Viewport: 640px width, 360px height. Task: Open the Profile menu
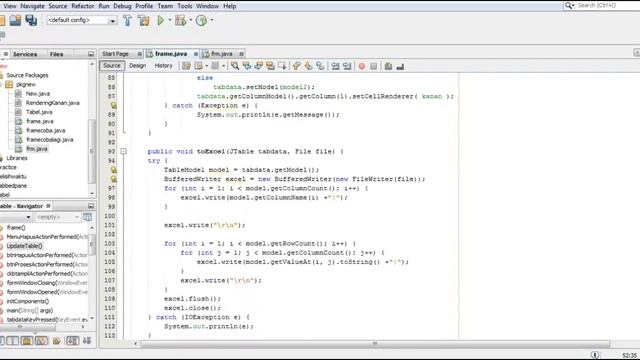point(144,6)
